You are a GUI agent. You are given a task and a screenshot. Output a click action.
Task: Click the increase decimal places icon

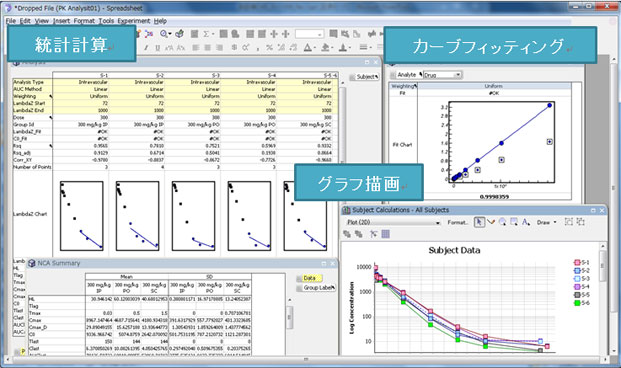[x=281, y=48]
